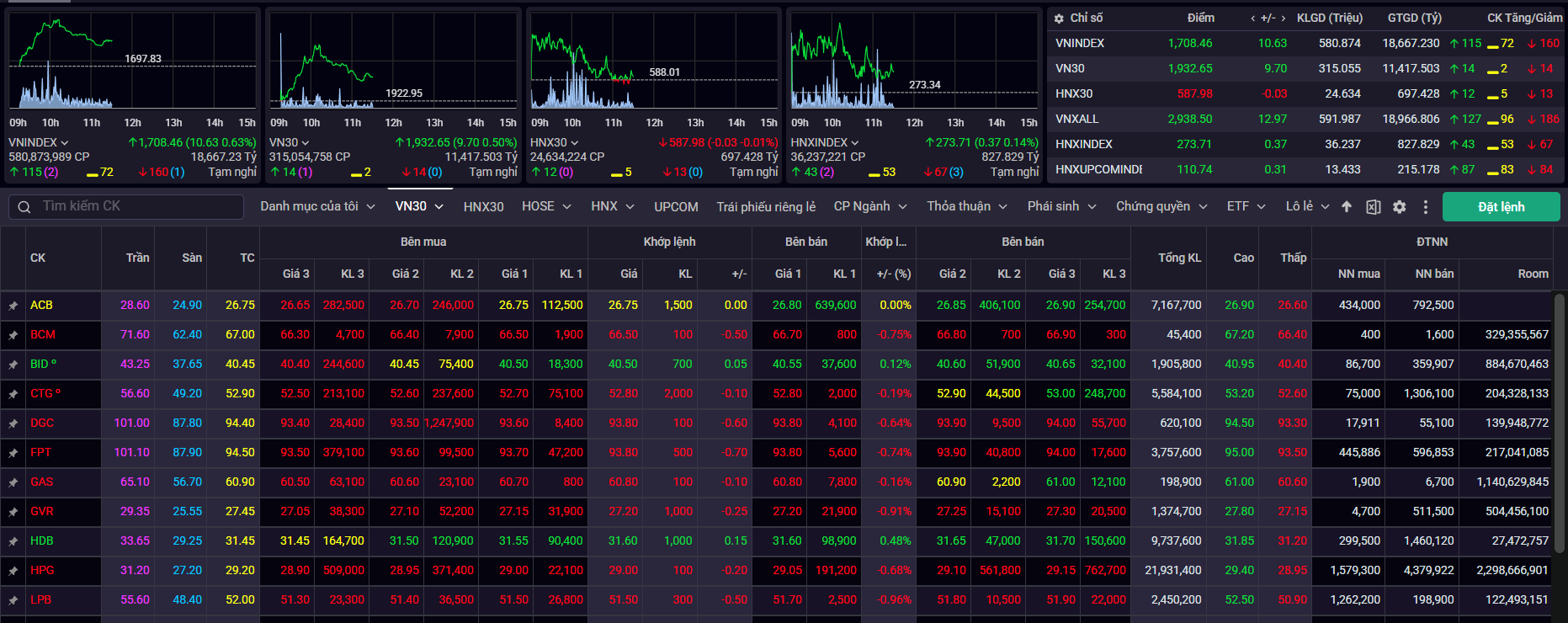Switch to the HNX30 tab

point(483,207)
